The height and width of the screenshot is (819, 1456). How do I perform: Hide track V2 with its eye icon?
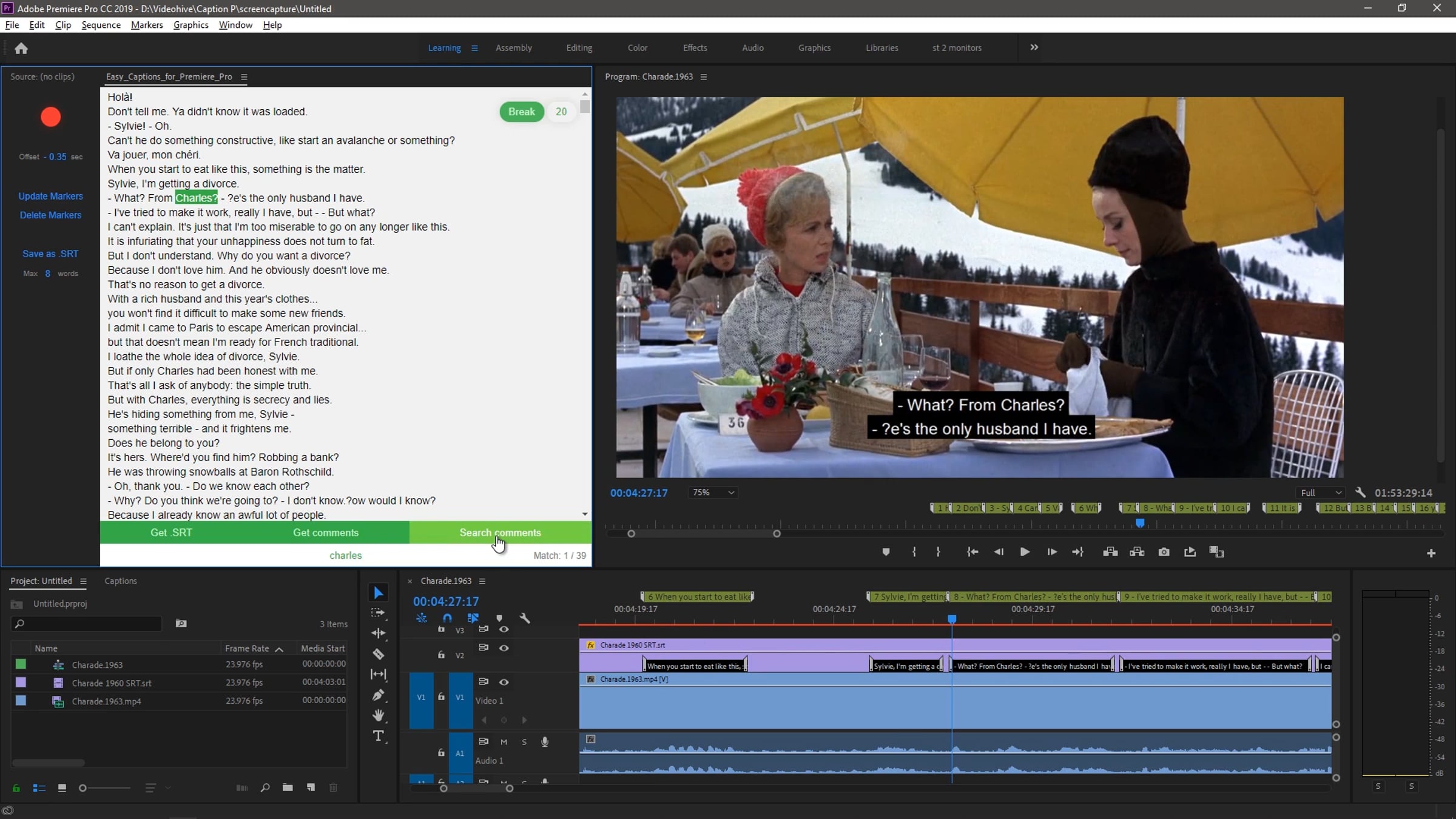tap(504, 648)
